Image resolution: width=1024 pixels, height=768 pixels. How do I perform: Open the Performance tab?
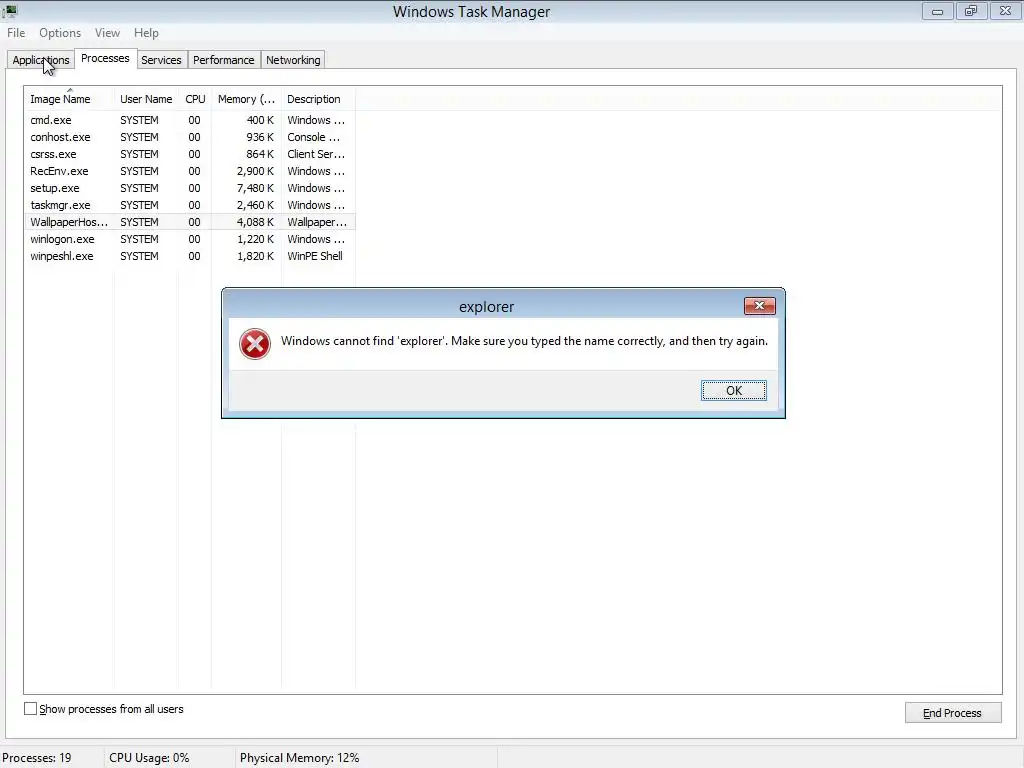[223, 60]
